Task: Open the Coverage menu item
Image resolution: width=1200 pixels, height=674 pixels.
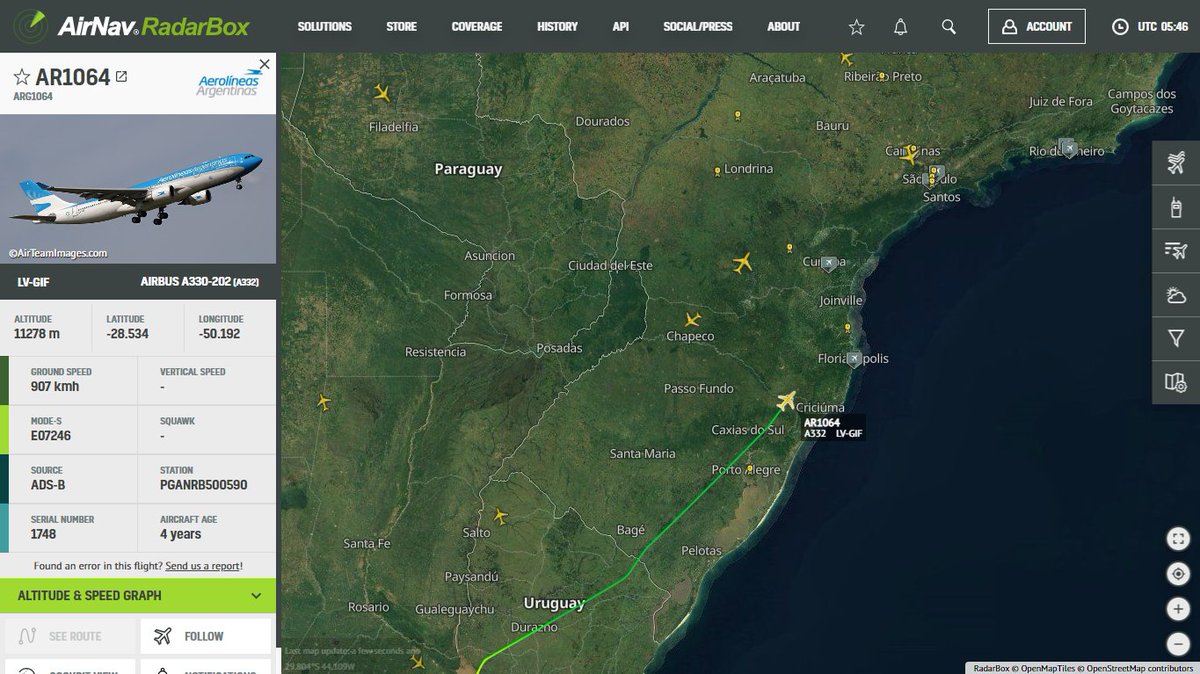Action: point(477,27)
